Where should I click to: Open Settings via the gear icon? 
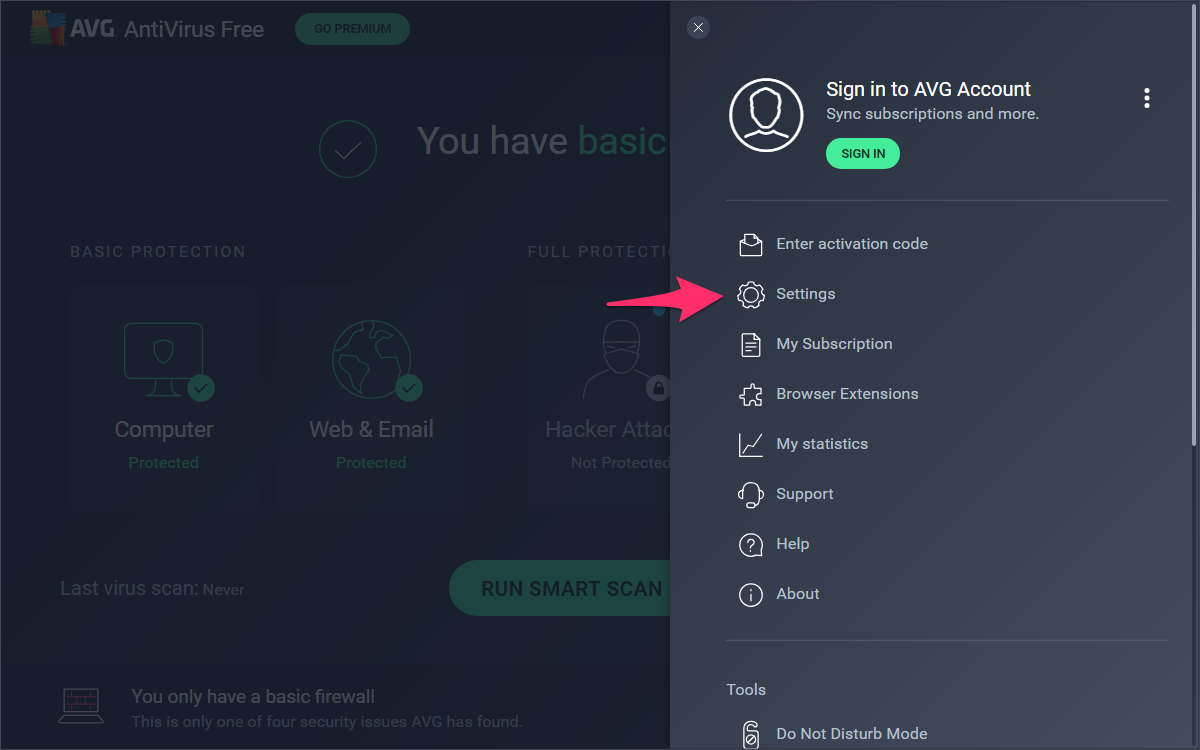click(750, 294)
